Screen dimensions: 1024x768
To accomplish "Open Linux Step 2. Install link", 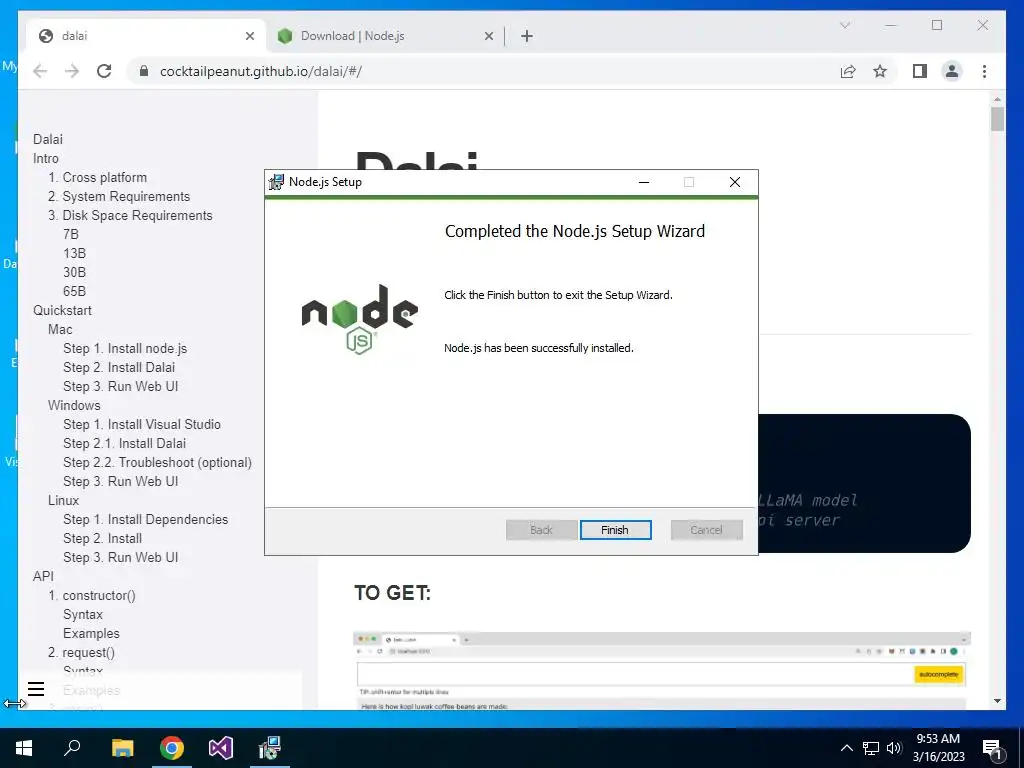I will click(103, 538).
